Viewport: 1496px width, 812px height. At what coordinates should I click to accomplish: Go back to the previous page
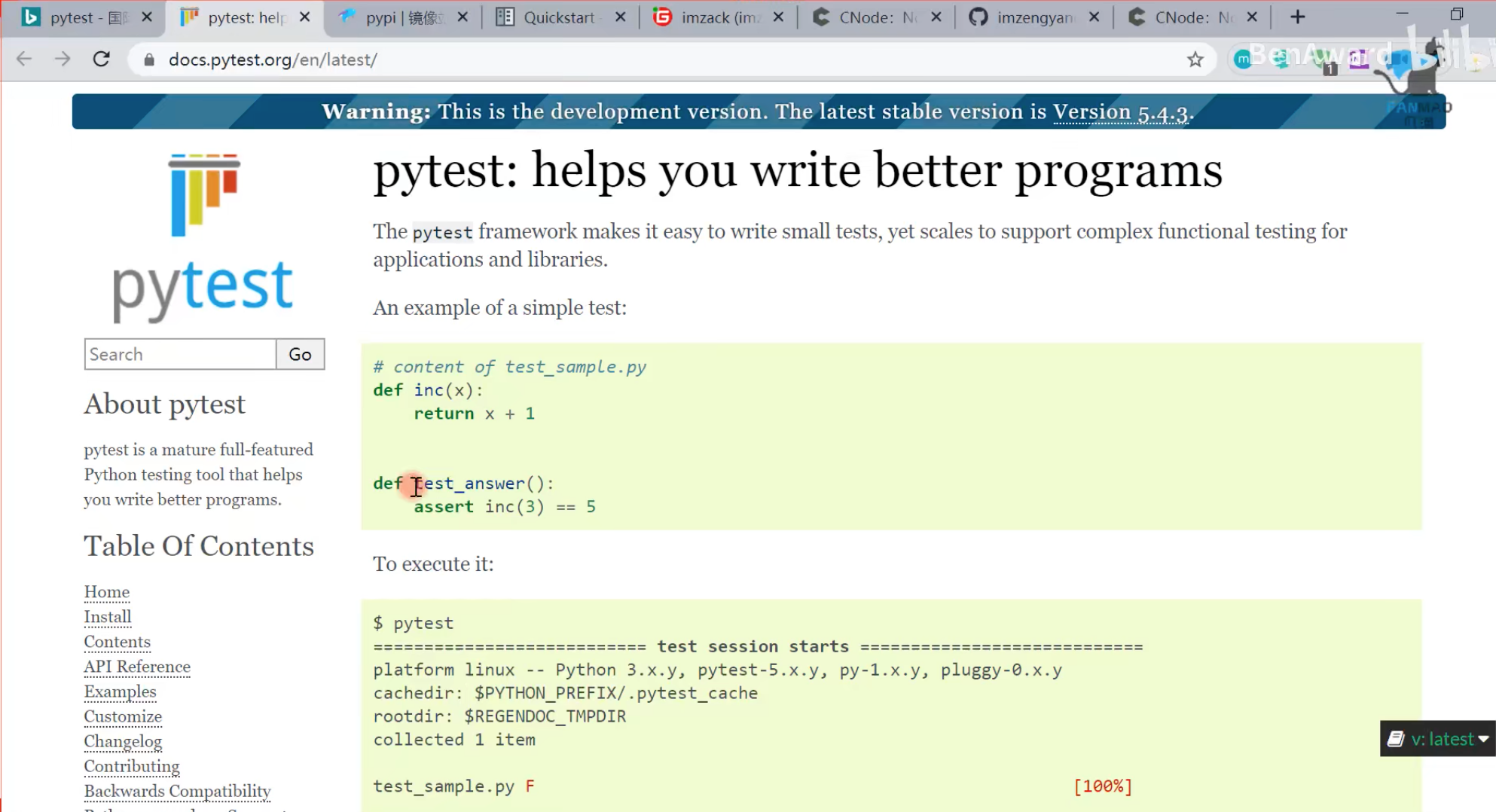[24, 60]
